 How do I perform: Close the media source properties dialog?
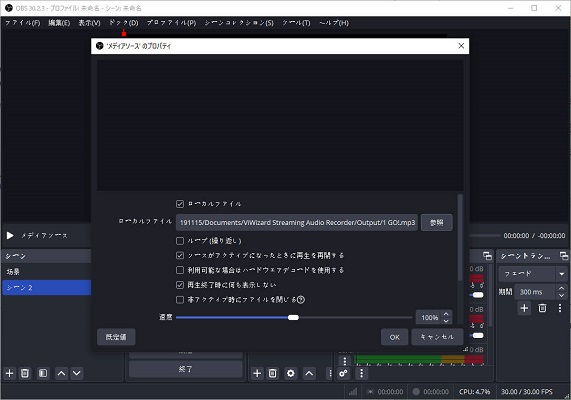pos(461,46)
